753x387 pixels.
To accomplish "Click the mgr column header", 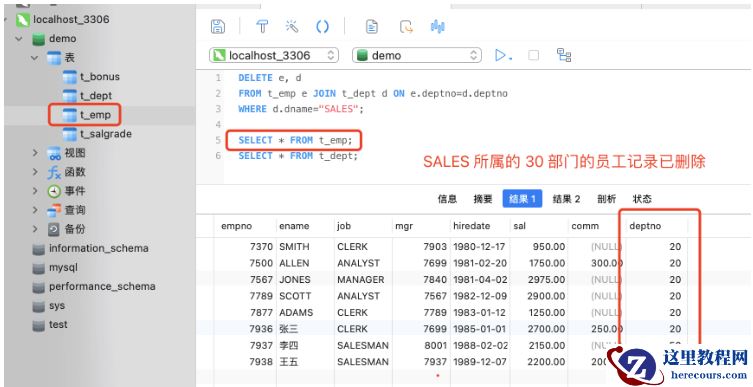I will [422, 226].
